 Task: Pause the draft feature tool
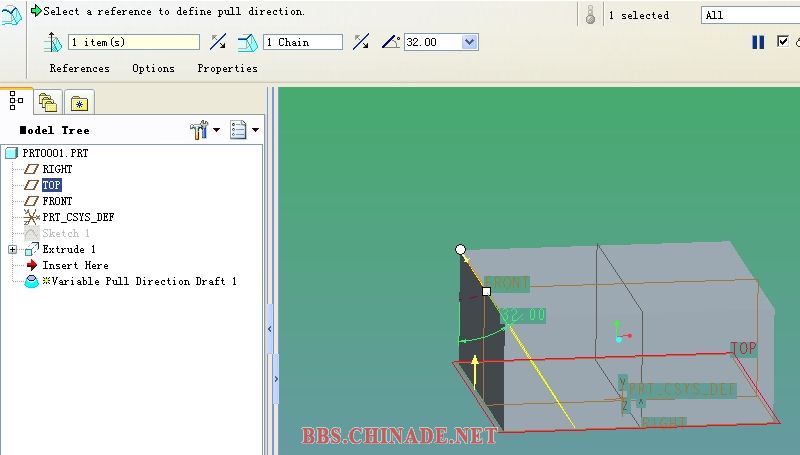758,42
